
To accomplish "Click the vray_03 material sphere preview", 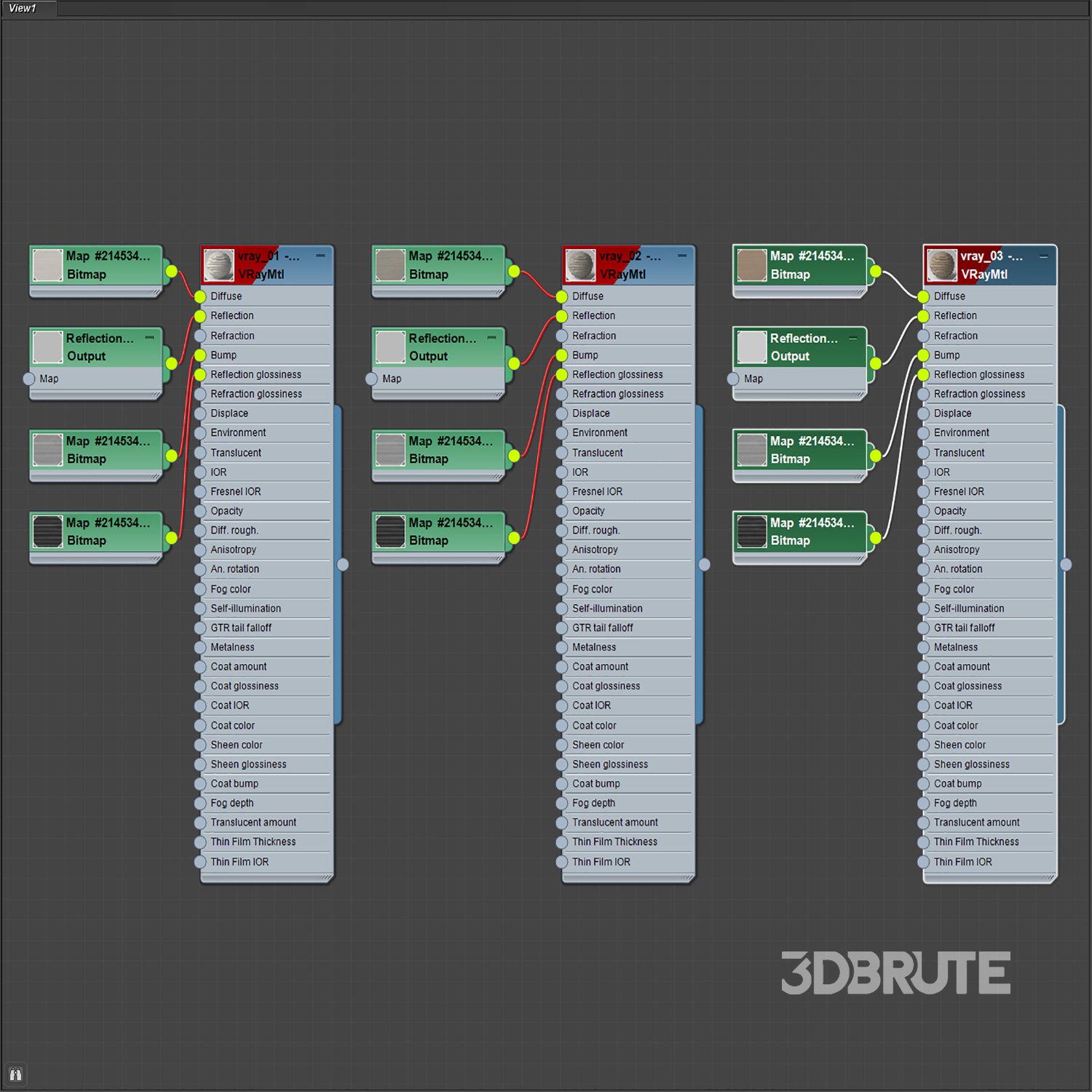I will pyautogui.click(x=941, y=266).
